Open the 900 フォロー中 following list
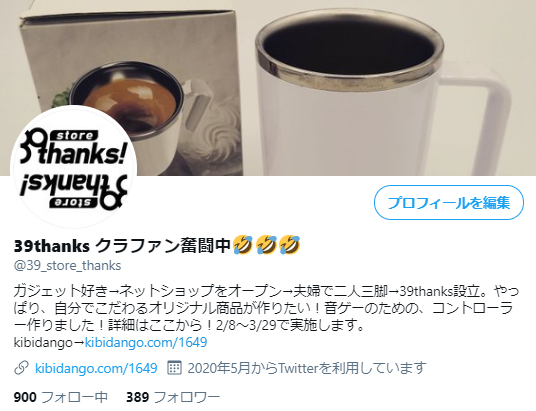Viewport: 536px width, 411px height. click(x=61, y=397)
